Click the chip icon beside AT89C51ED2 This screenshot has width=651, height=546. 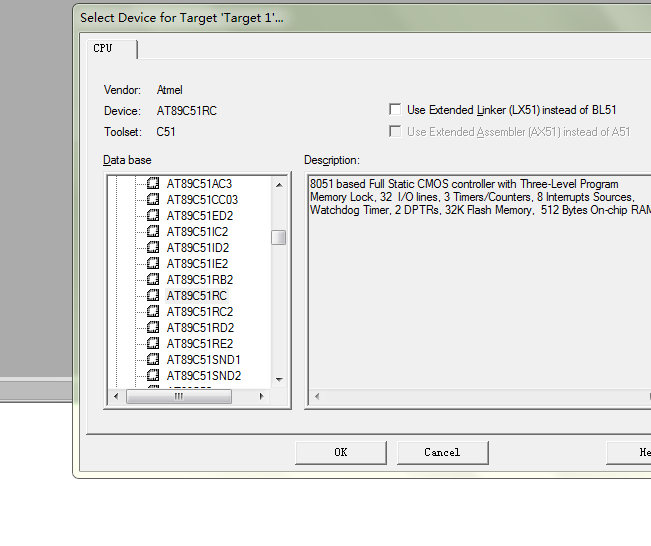coord(153,215)
